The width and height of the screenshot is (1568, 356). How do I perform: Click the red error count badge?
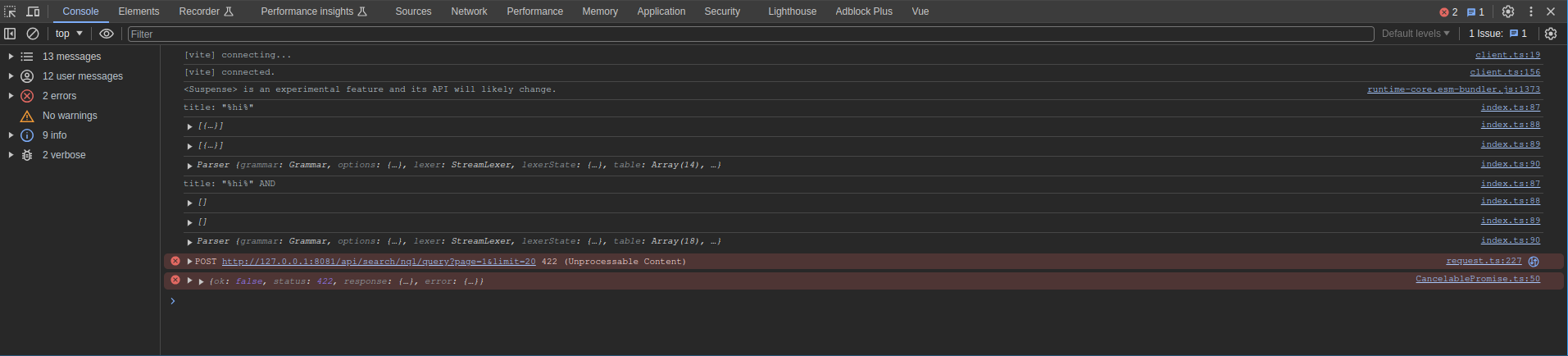click(1448, 11)
